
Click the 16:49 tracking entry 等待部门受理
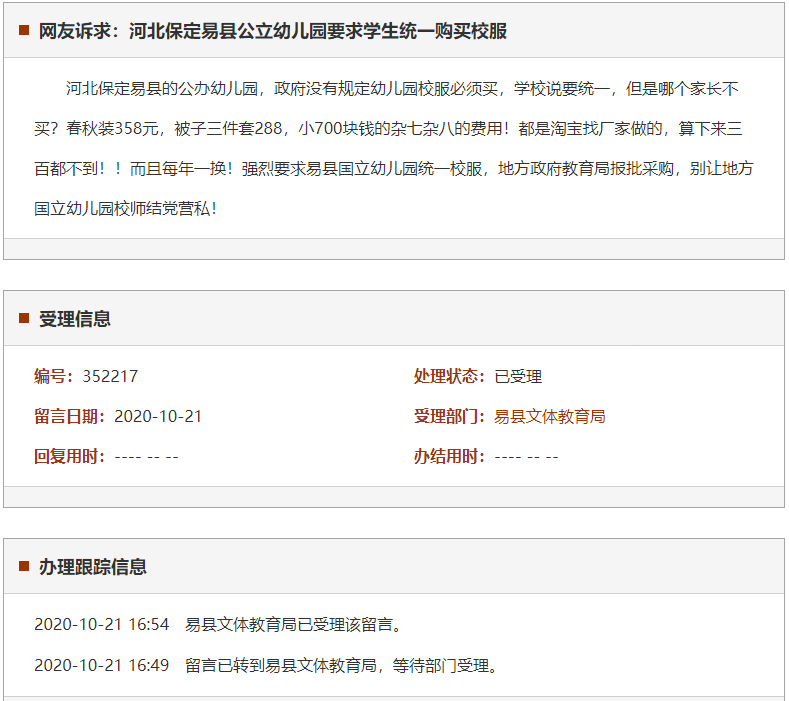(341, 665)
